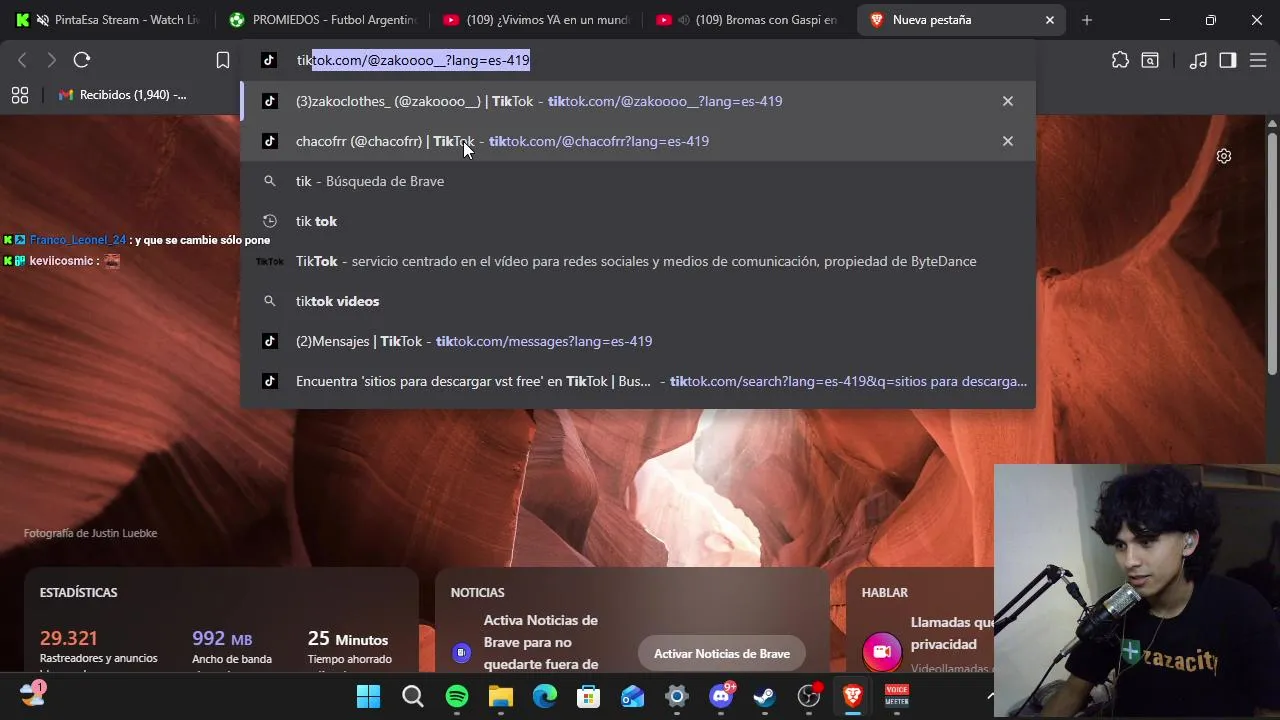Unmute the PintaEsa Stream tab speaker icon

click(43, 20)
